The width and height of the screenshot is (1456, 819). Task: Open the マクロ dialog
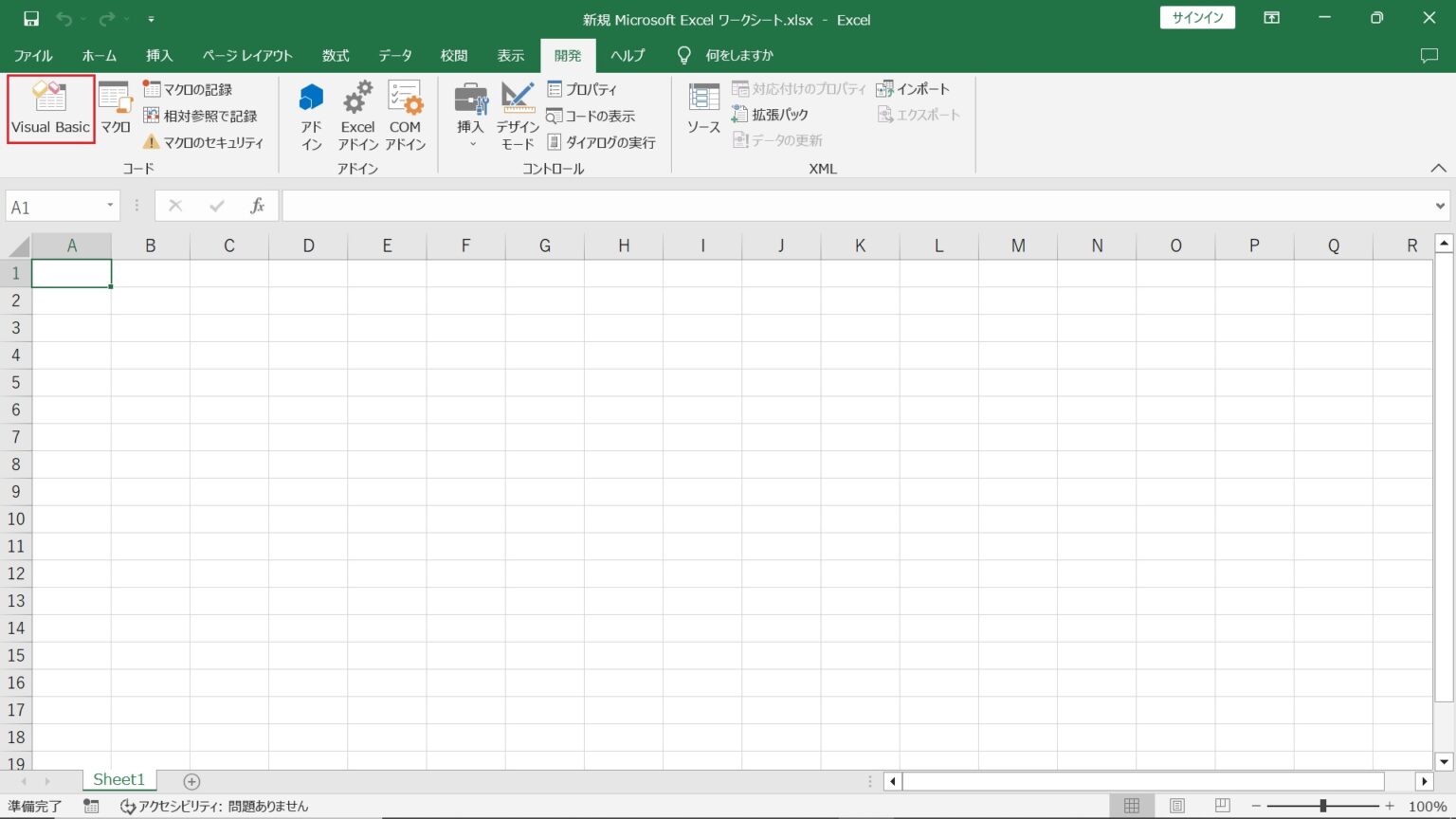coord(114,108)
